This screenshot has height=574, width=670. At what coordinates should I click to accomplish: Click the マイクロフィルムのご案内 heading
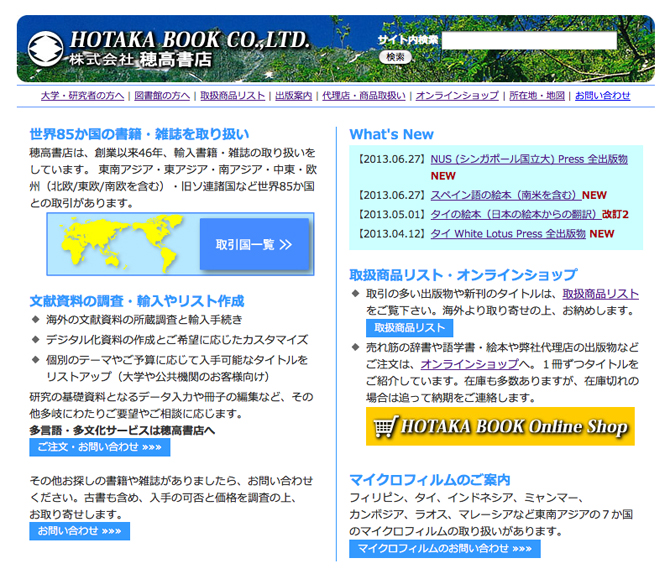pos(430,480)
